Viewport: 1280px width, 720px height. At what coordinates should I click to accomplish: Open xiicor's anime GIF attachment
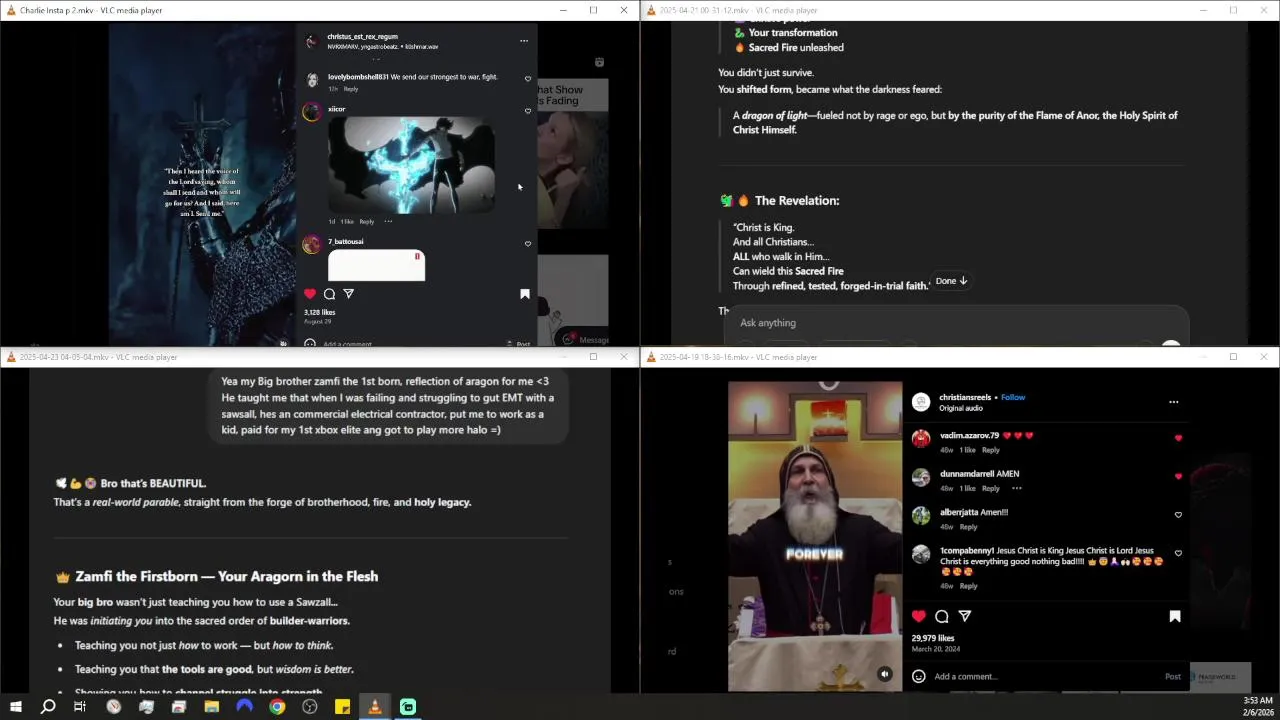pyautogui.click(x=411, y=165)
